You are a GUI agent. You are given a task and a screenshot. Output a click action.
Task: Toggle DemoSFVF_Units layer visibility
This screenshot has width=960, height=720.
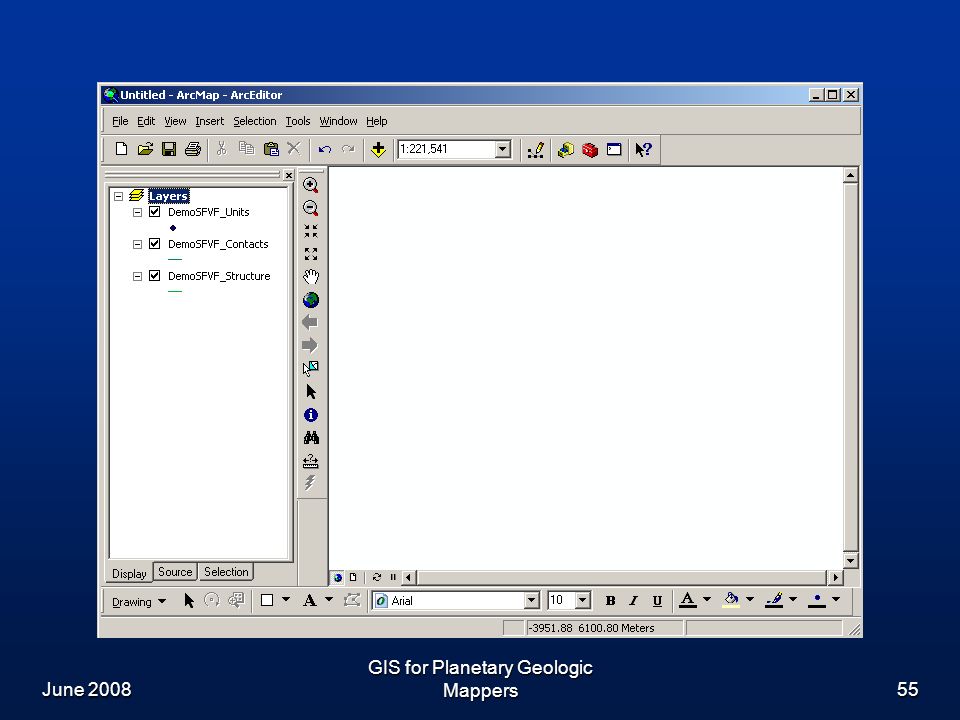coord(155,212)
